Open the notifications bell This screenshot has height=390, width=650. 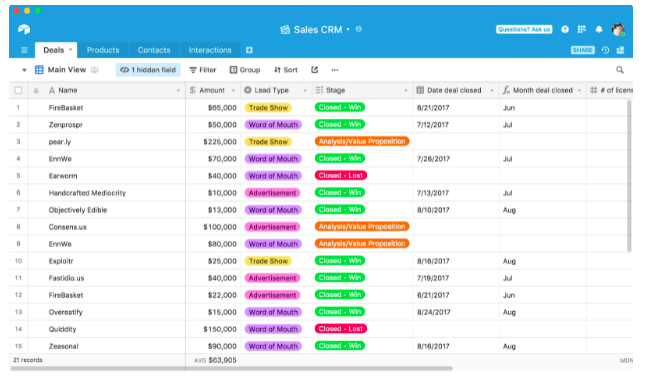pyautogui.click(x=599, y=29)
